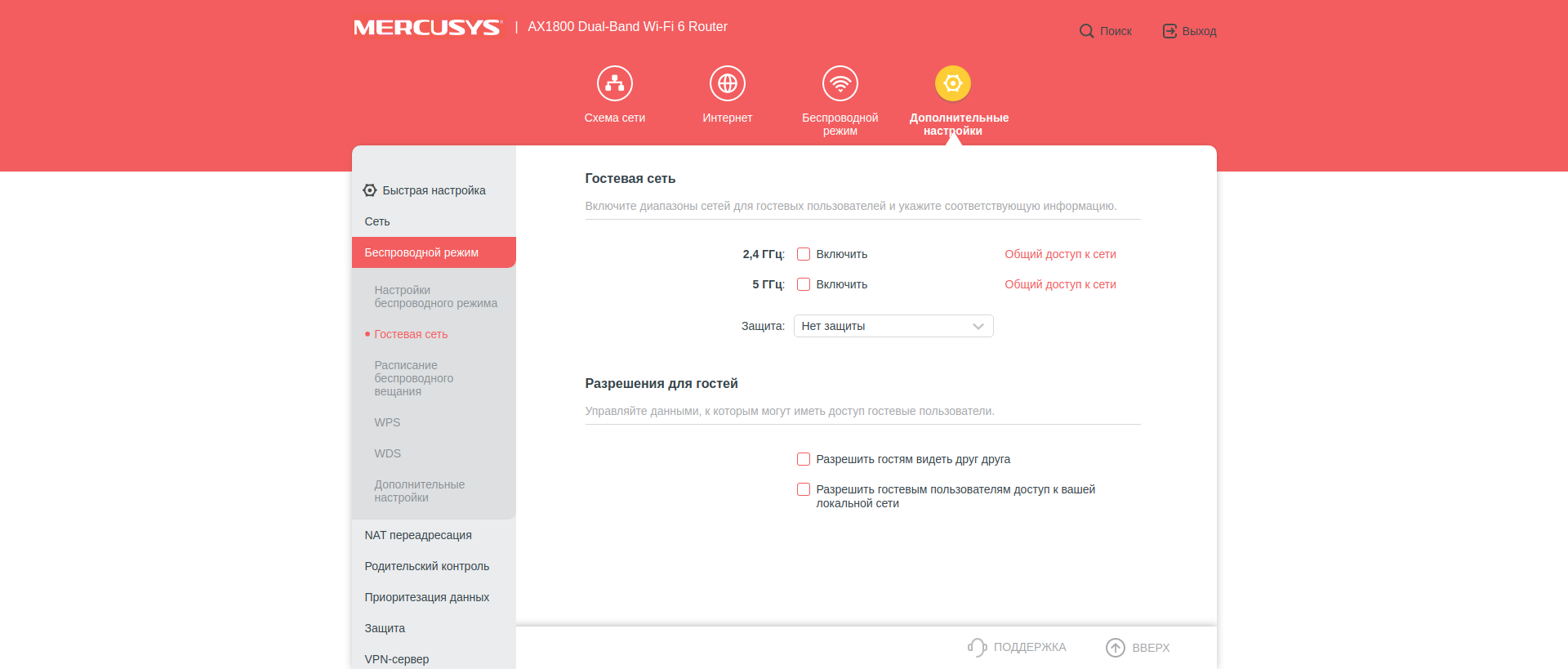
Task: Click the MERCUSYS logo
Action: [427, 27]
